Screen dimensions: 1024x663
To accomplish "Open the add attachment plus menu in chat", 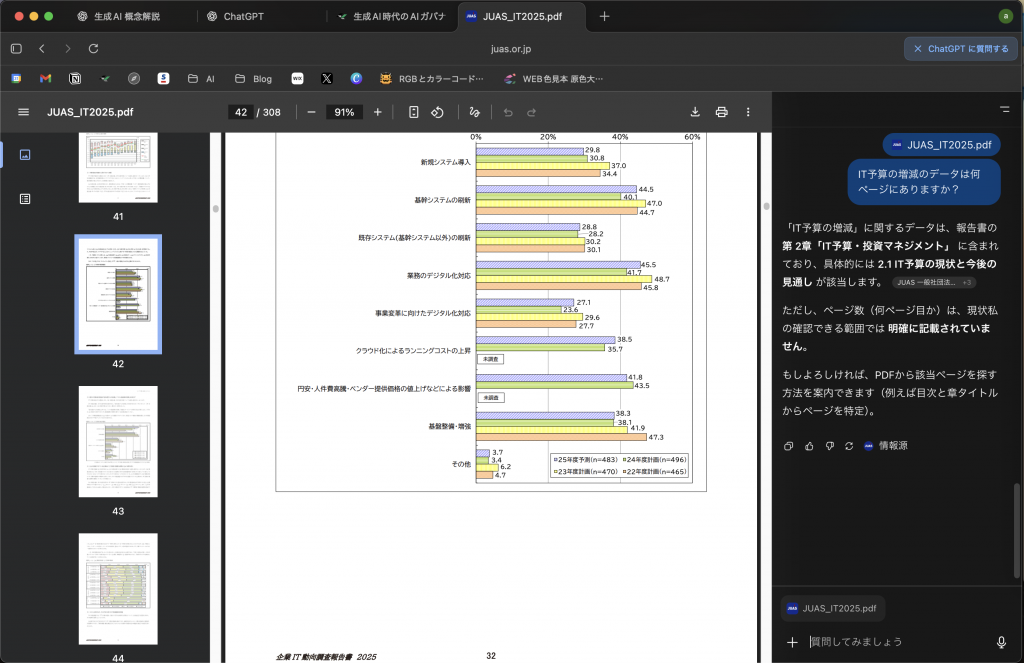I will coord(792,642).
